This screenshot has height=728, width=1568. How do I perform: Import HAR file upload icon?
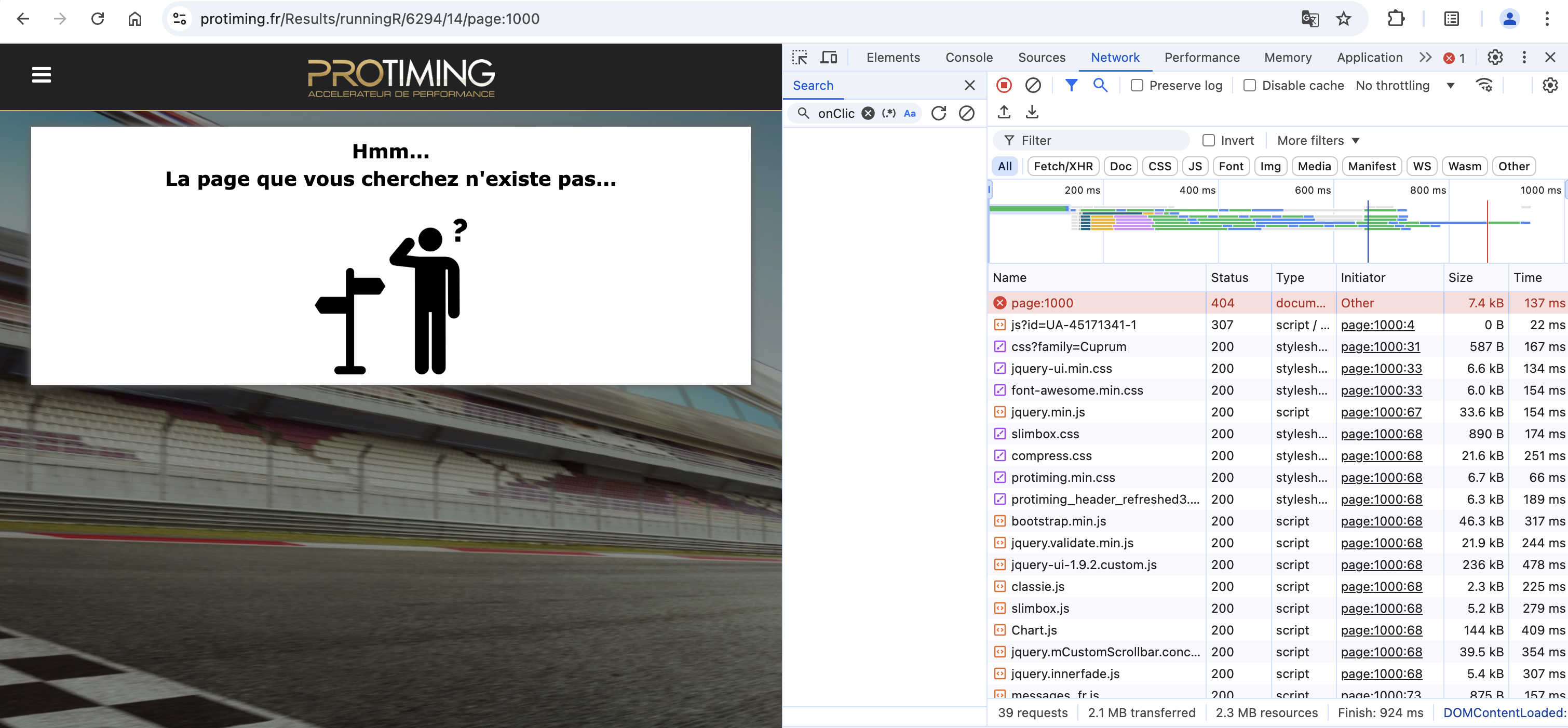tap(1004, 112)
